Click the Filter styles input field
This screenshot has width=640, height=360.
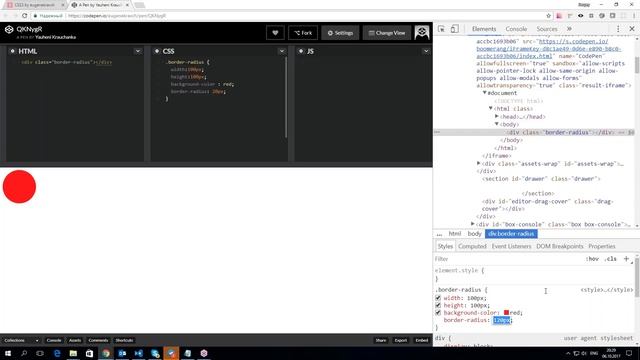pyautogui.click(x=508, y=259)
